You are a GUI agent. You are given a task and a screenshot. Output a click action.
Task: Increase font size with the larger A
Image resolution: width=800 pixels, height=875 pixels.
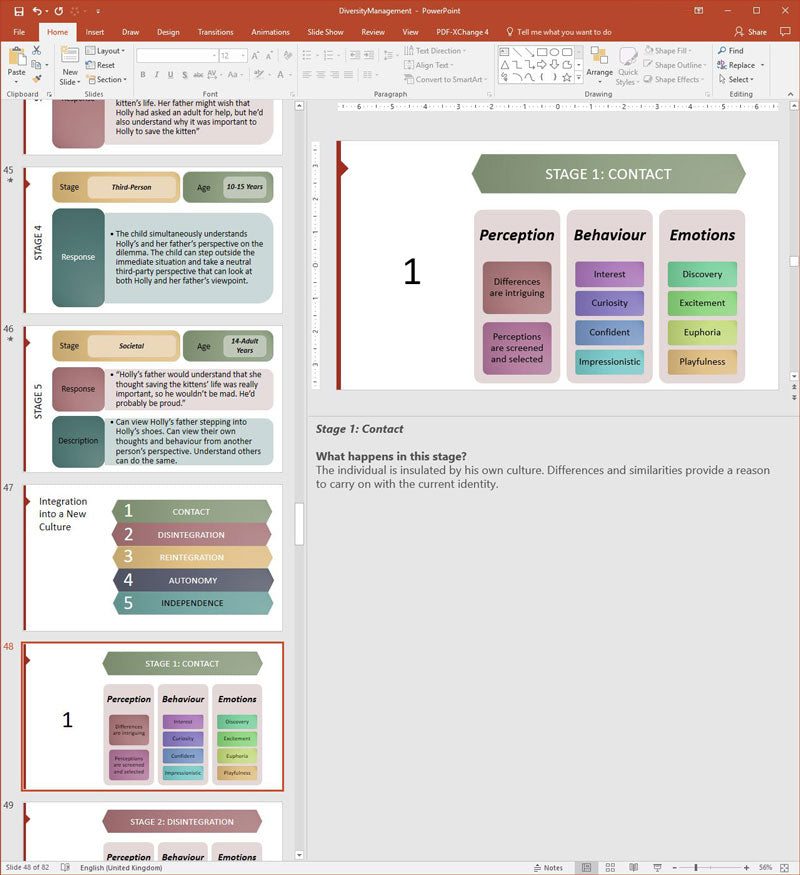point(255,56)
